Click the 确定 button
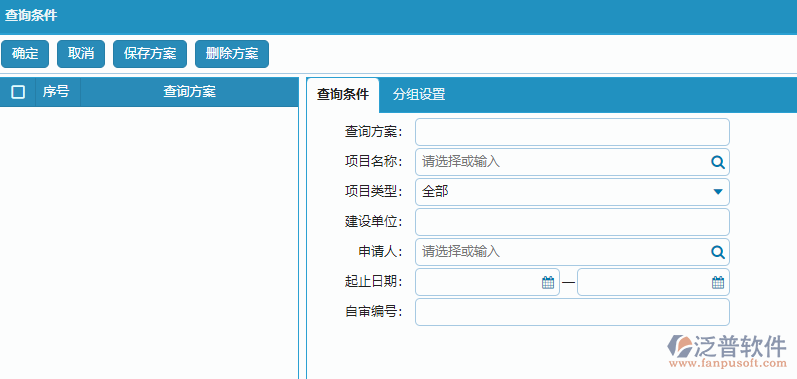The height and width of the screenshot is (379, 797). [25, 54]
